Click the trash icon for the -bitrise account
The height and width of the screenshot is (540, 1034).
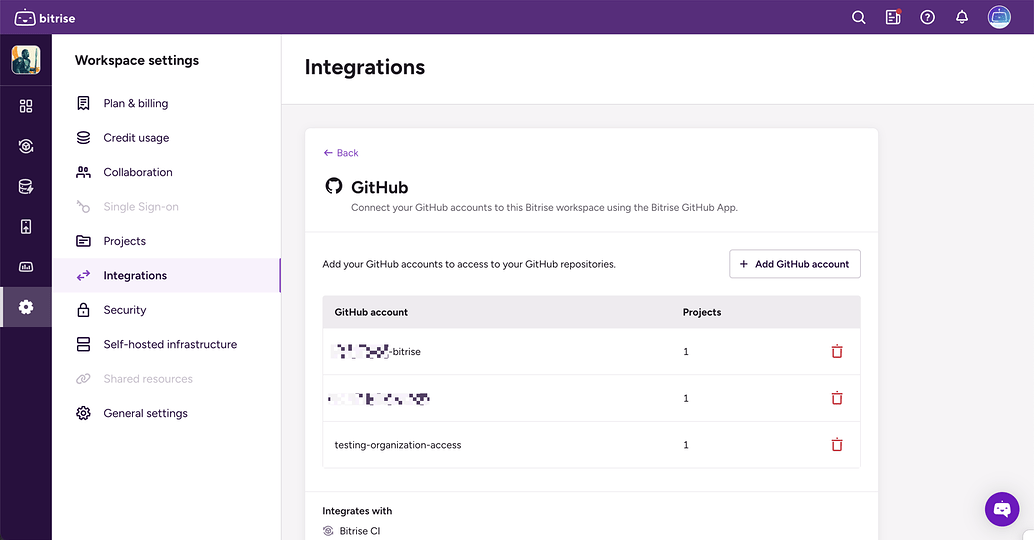(x=837, y=352)
